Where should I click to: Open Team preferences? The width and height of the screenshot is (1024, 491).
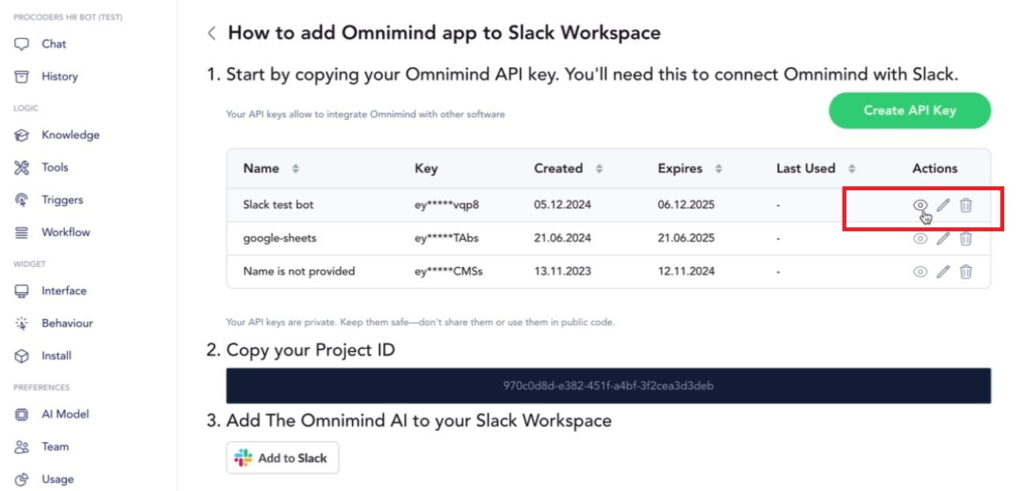(x=55, y=447)
